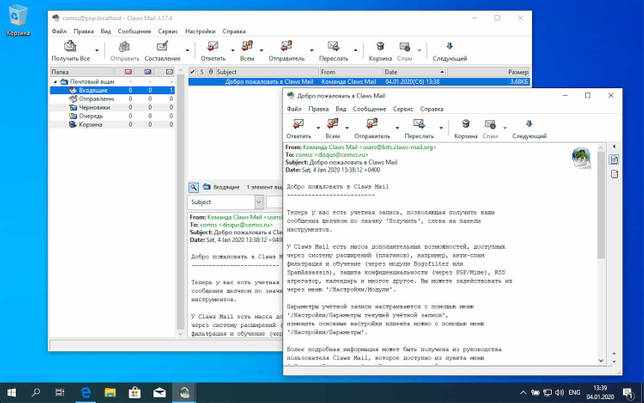The width and height of the screenshot is (644, 403).
Task: Click Получить Все icon in main window
Action: [x=70, y=46]
